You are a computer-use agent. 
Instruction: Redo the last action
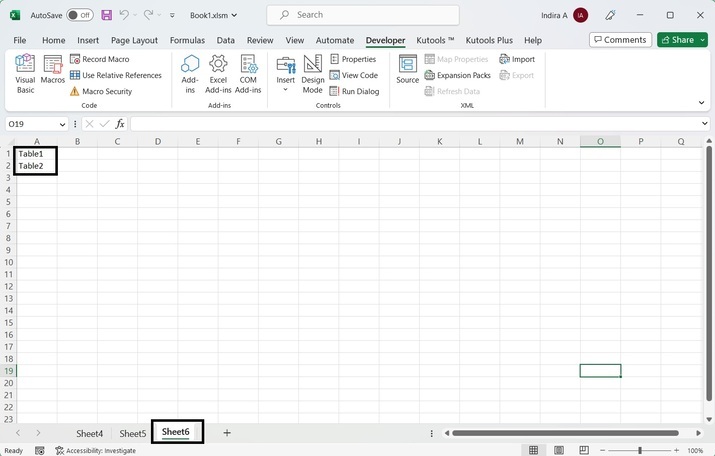148,15
